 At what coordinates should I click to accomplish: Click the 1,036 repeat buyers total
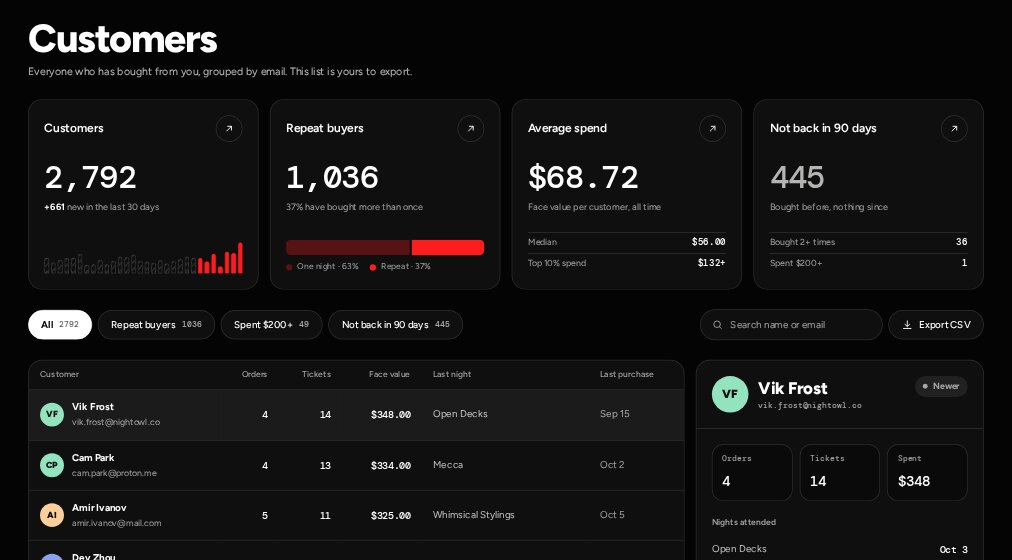tap(332, 177)
